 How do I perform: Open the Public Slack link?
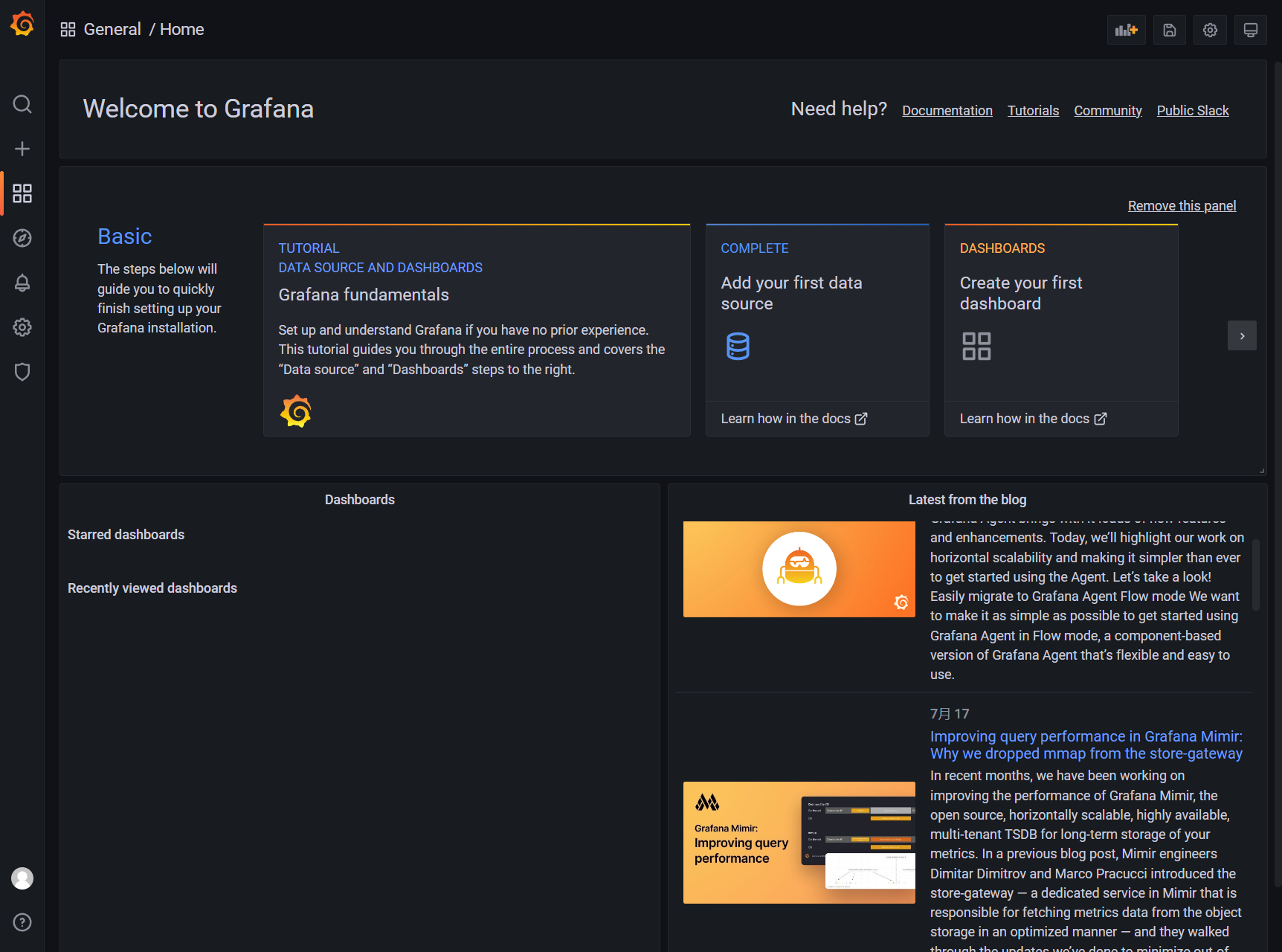[1193, 111]
